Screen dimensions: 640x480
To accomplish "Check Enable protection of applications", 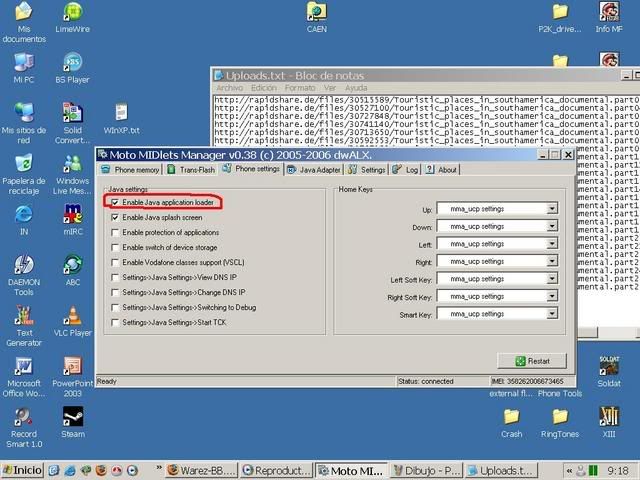I will 115,233.
